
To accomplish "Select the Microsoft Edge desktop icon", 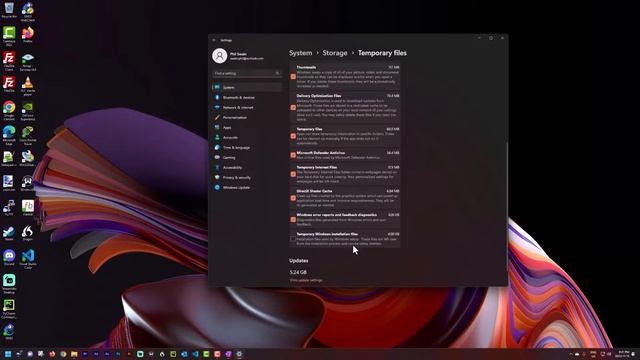I will point(9,135).
